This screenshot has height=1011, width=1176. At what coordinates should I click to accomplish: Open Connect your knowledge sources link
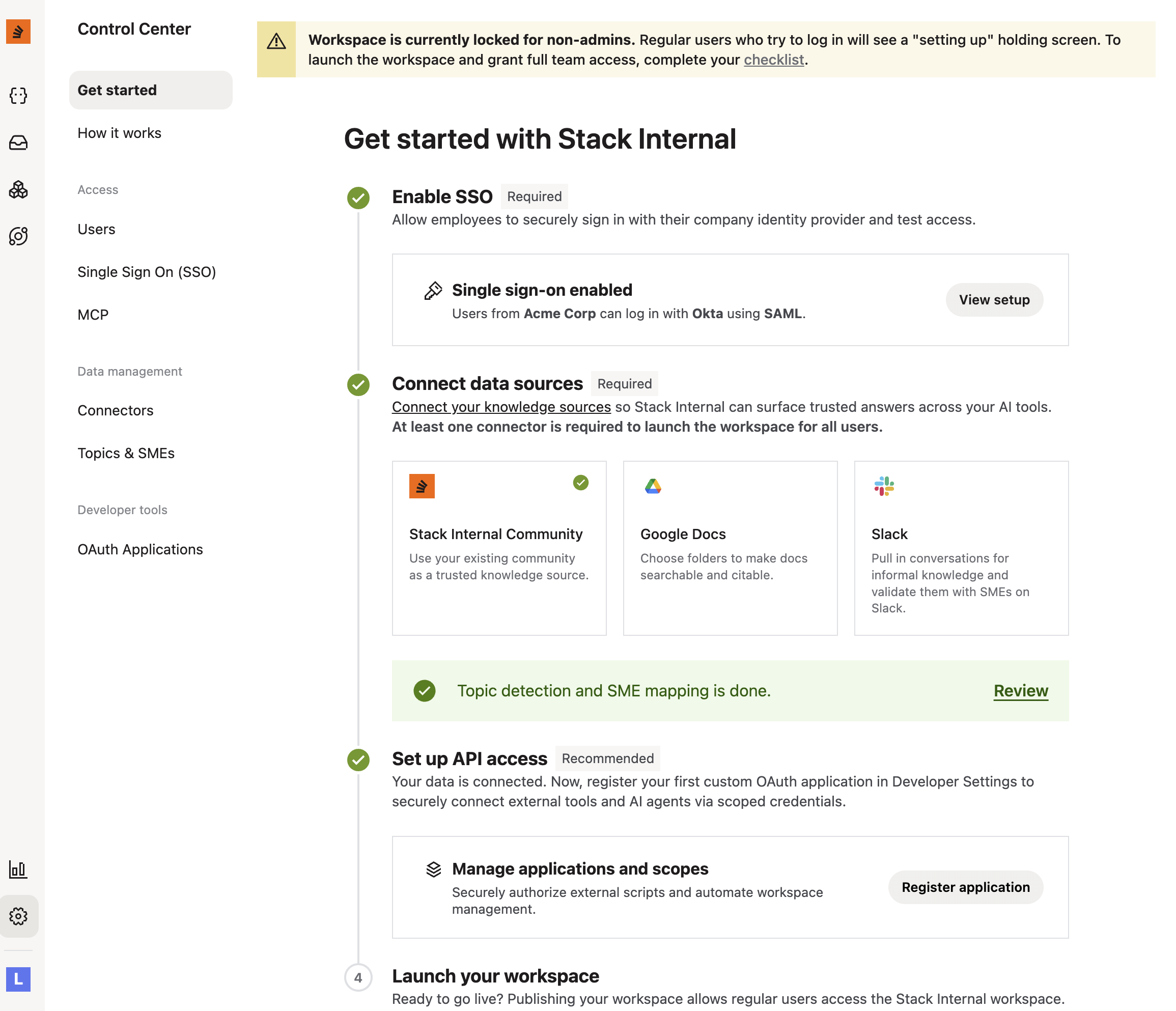(501, 407)
